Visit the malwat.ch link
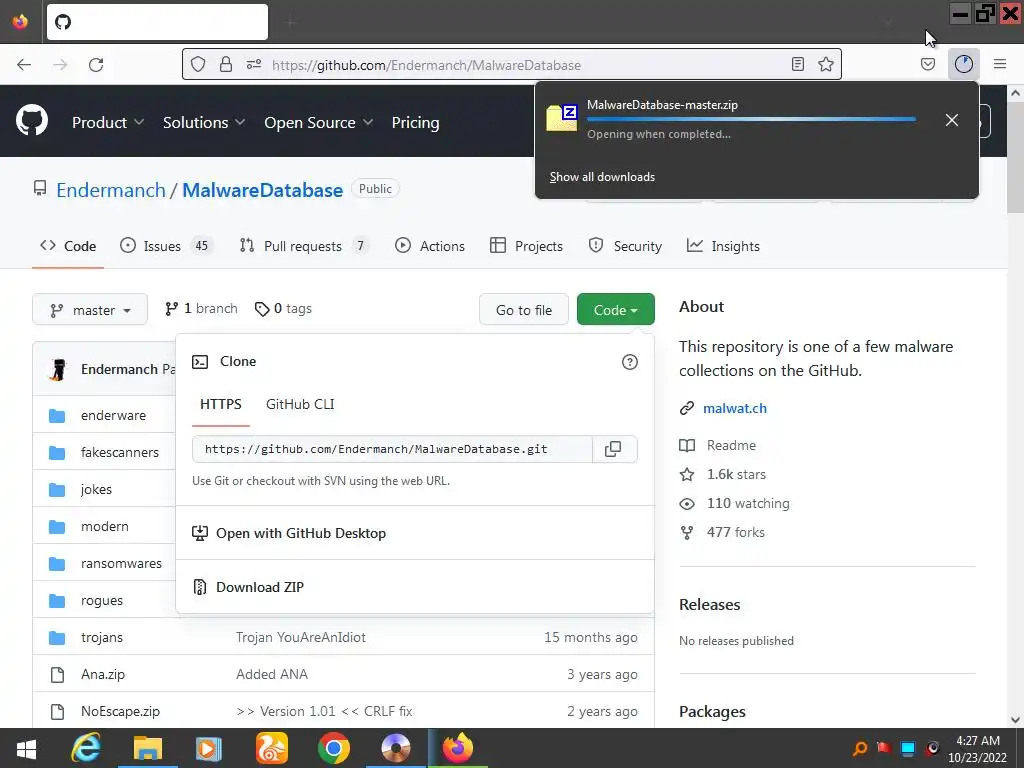Viewport: 1024px width, 768px height. point(735,408)
